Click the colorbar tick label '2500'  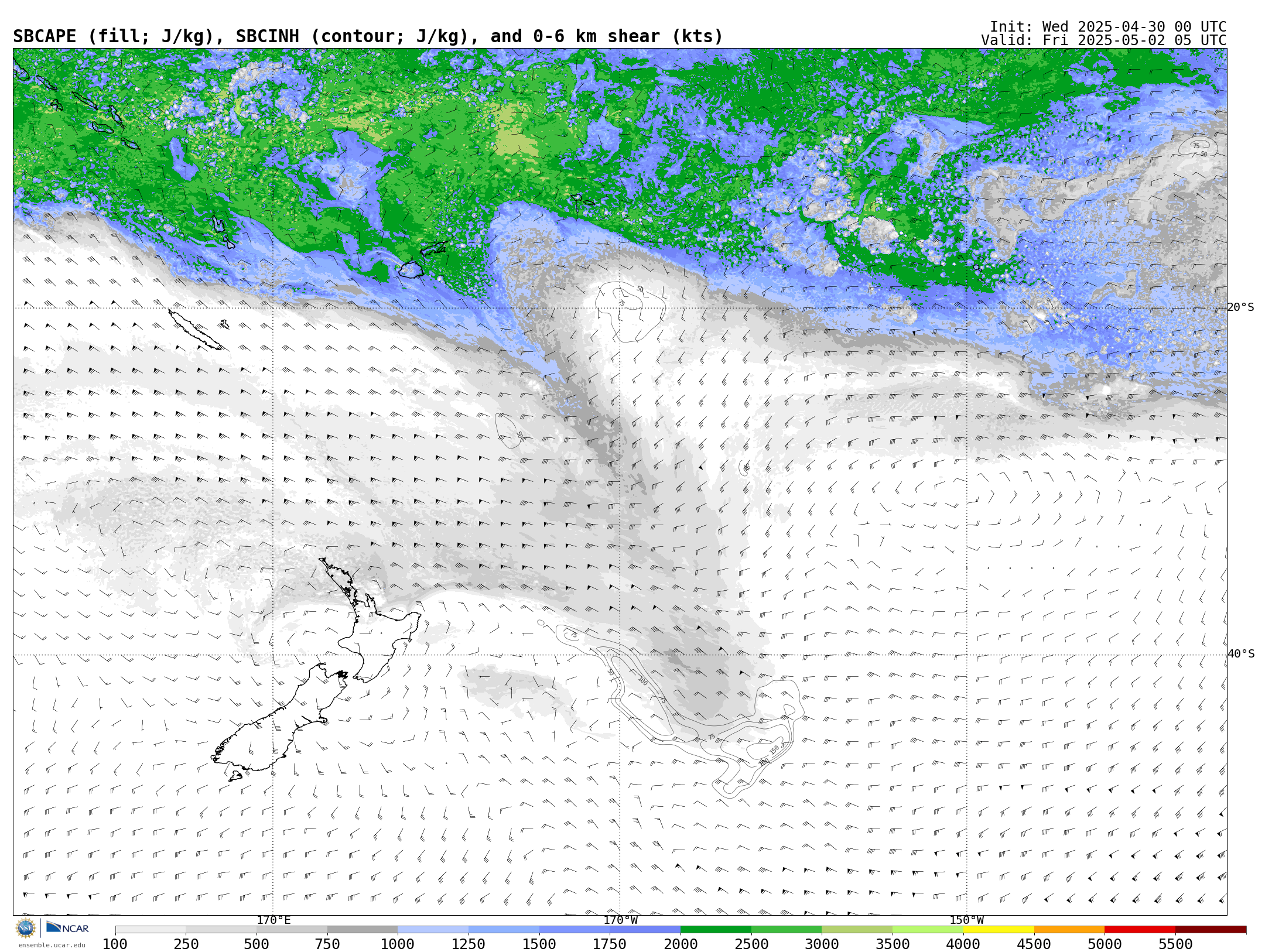751,944
